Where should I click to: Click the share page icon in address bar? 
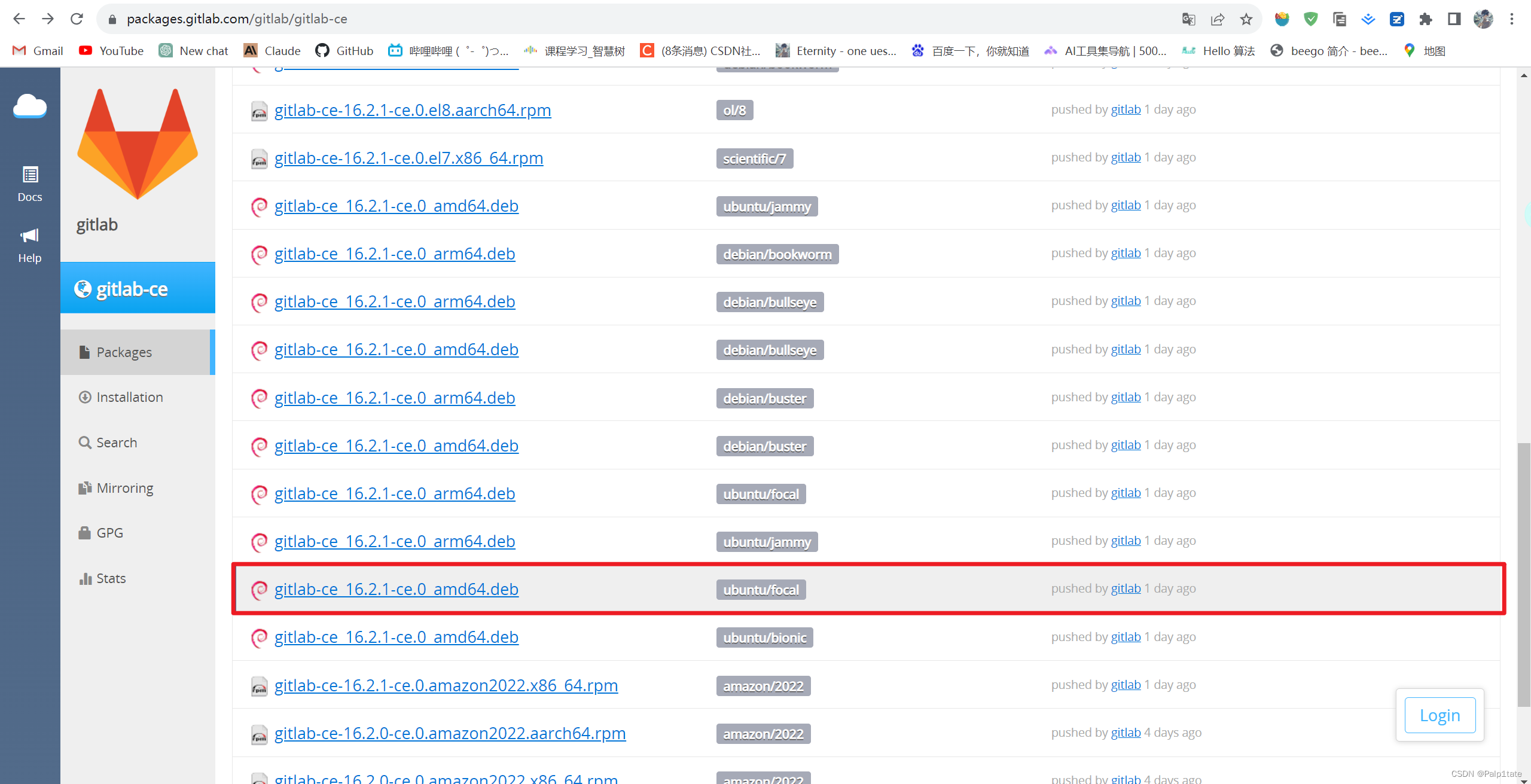click(x=1217, y=19)
